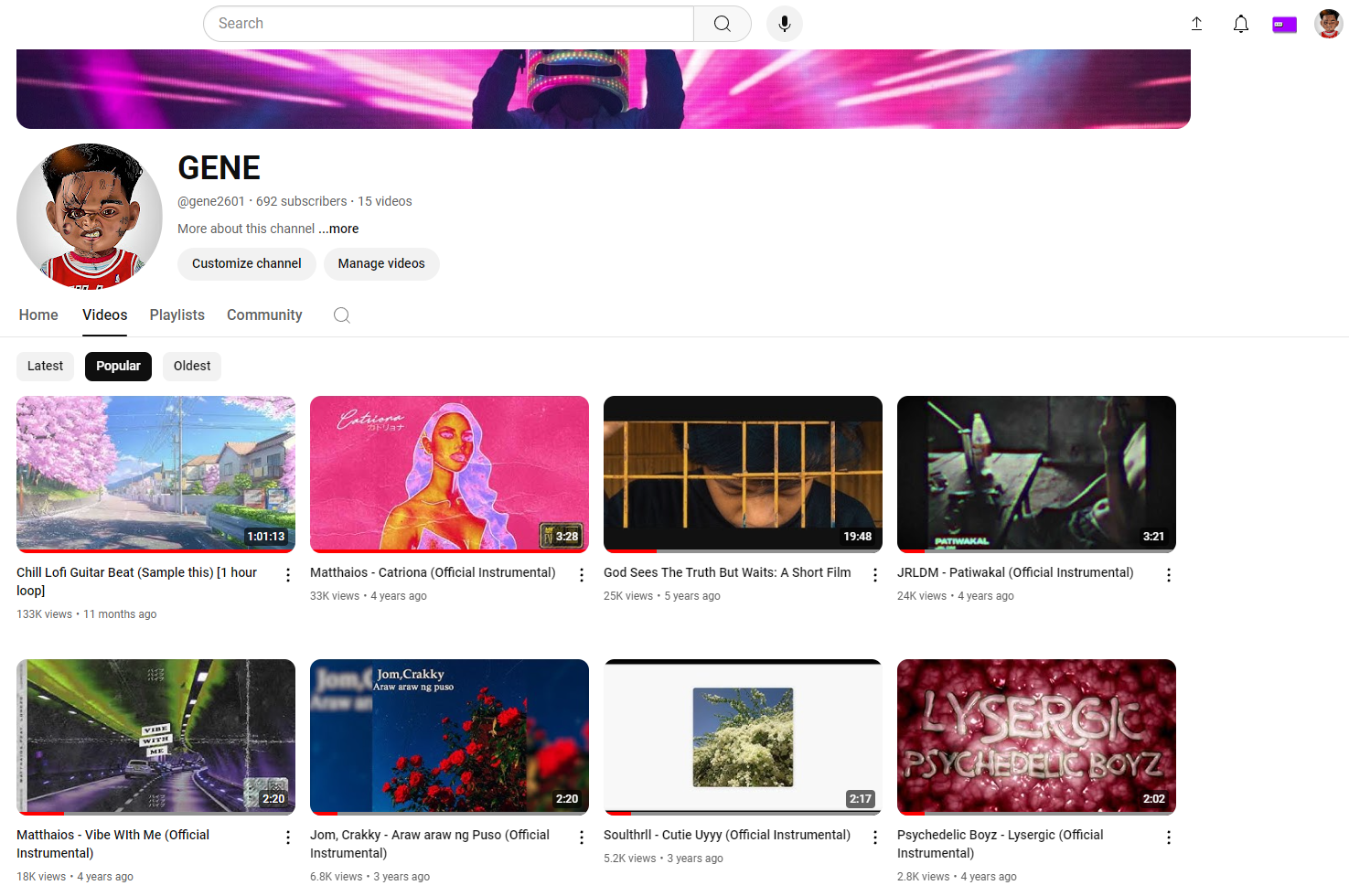The width and height of the screenshot is (1349, 896).
Task: Play the cherry blossom lofi thumbnail
Action: [x=155, y=475]
